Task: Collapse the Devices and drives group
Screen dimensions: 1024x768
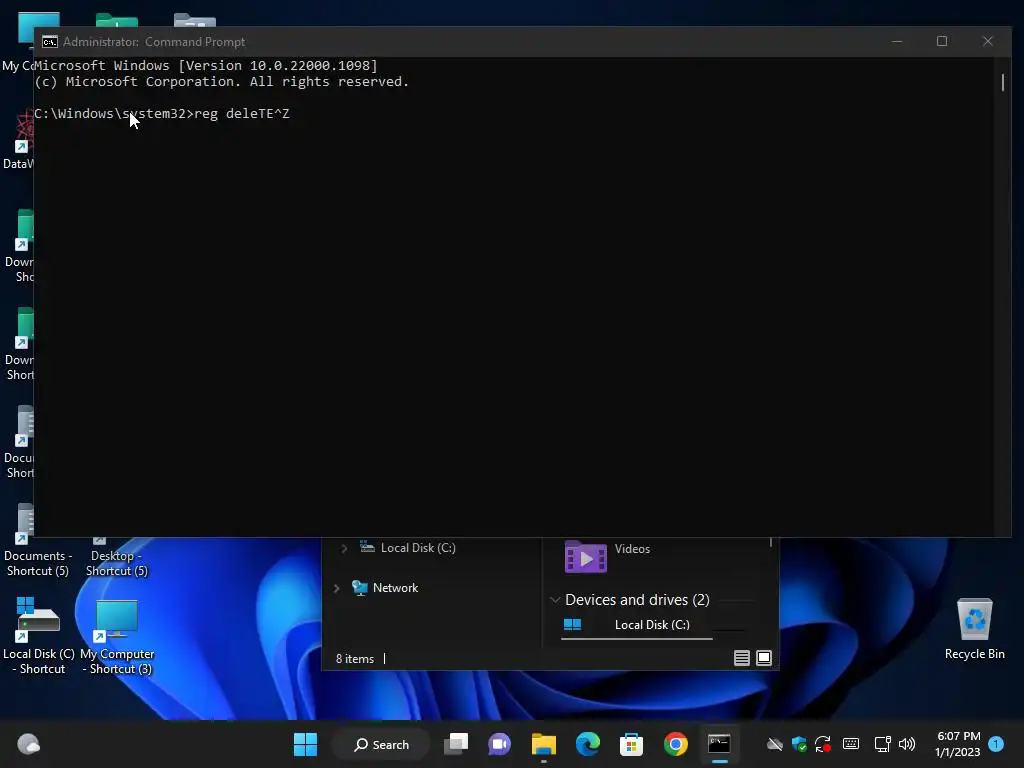Action: pyautogui.click(x=555, y=600)
